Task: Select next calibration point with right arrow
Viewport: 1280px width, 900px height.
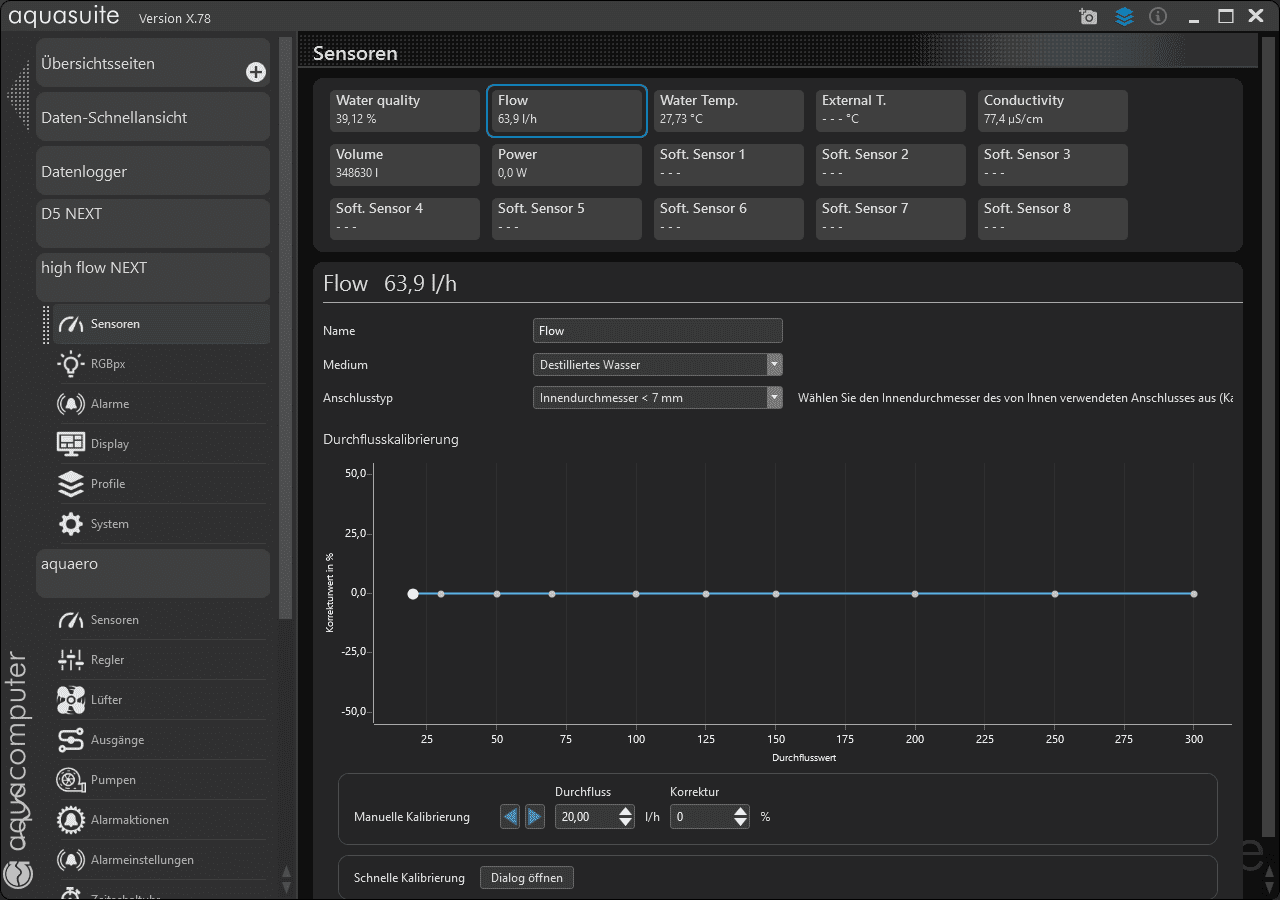Action: (535, 817)
